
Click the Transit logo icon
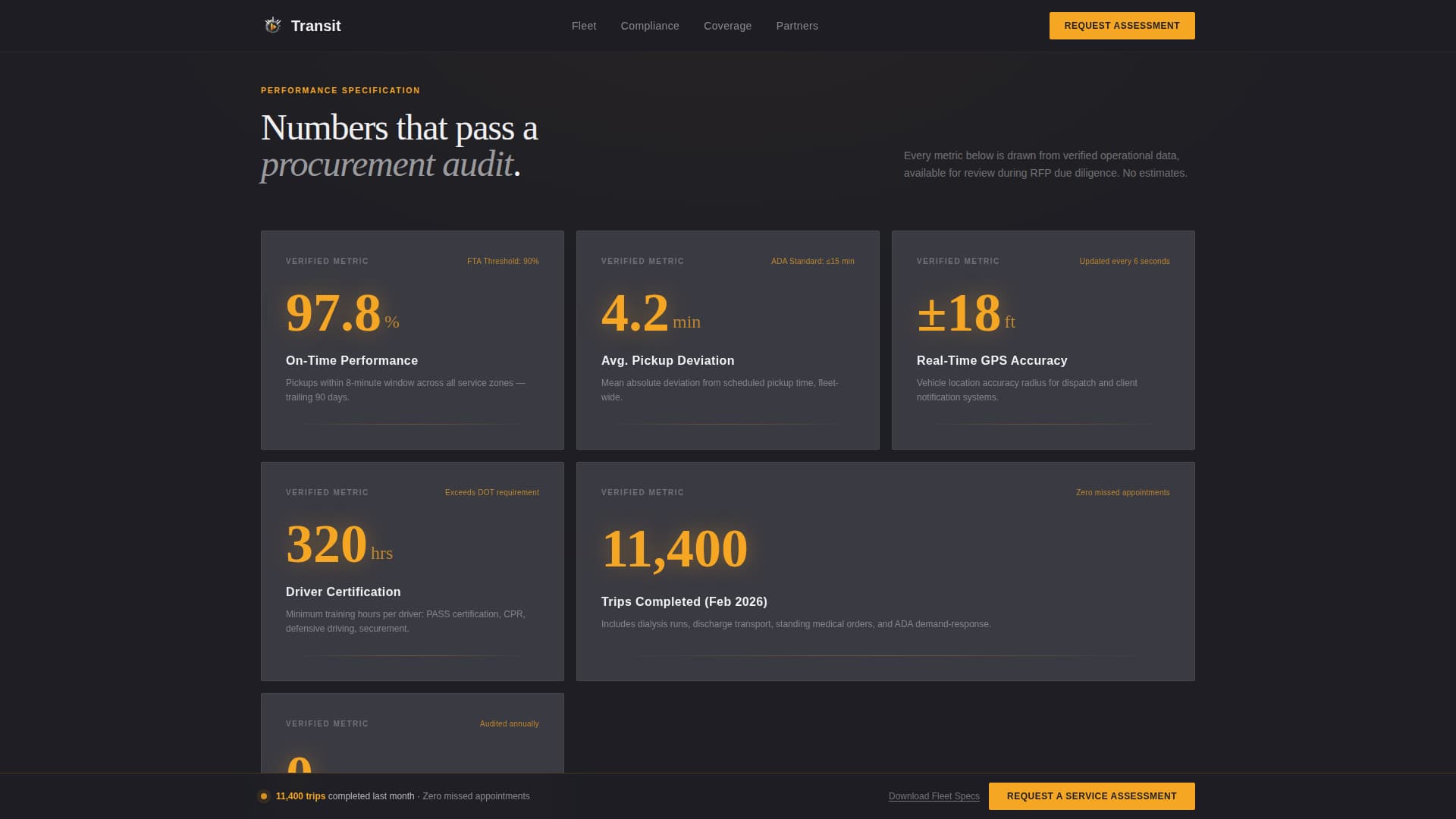272,26
